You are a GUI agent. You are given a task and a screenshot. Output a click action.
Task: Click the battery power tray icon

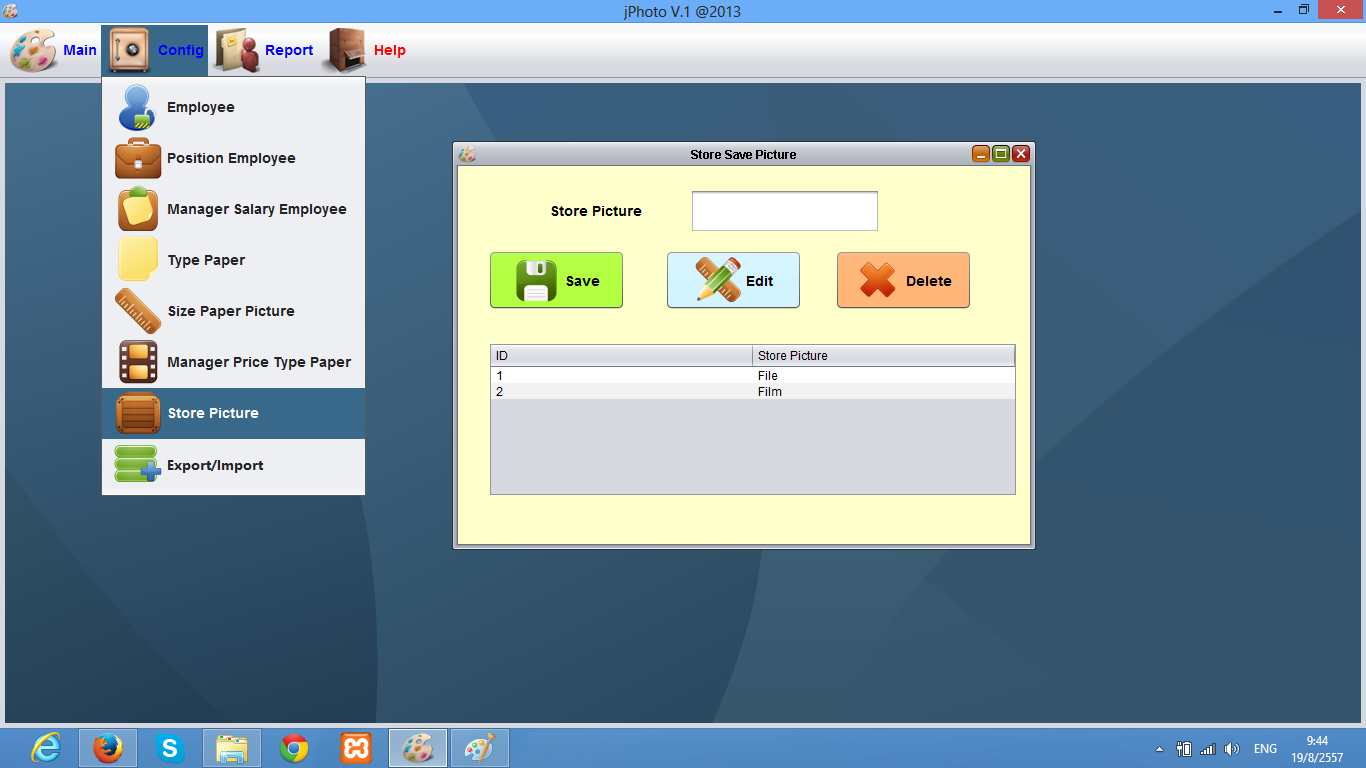point(1184,749)
